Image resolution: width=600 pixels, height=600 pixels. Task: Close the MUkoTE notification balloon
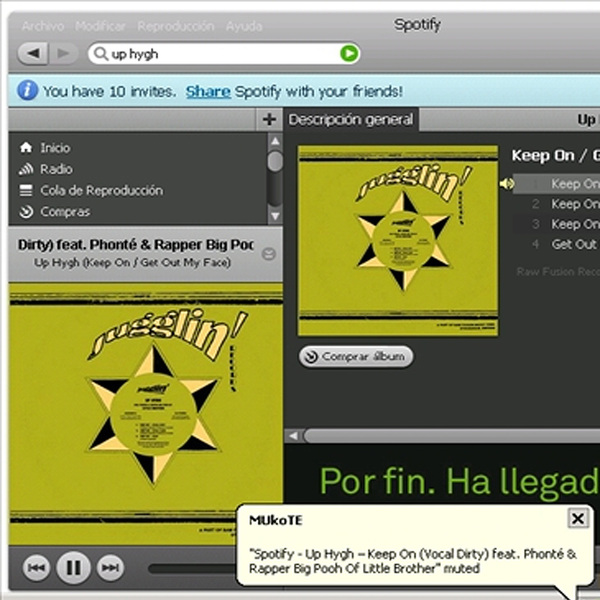pos(578,518)
